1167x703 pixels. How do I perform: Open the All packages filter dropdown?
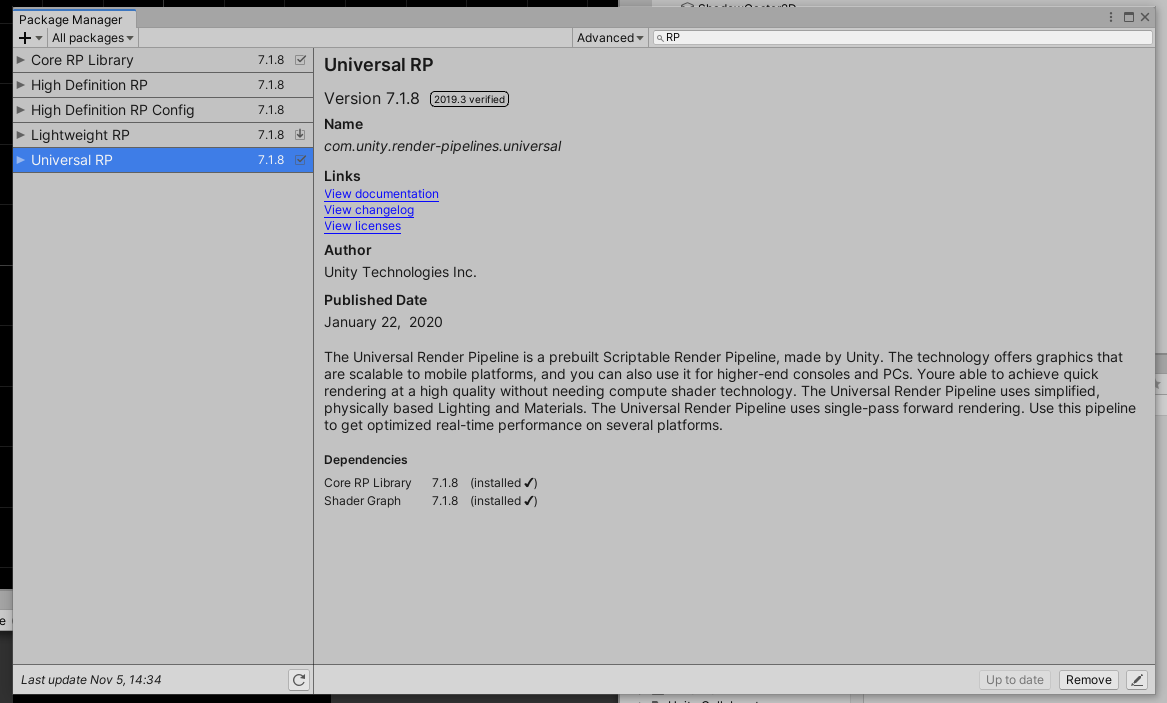tap(92, 38)
